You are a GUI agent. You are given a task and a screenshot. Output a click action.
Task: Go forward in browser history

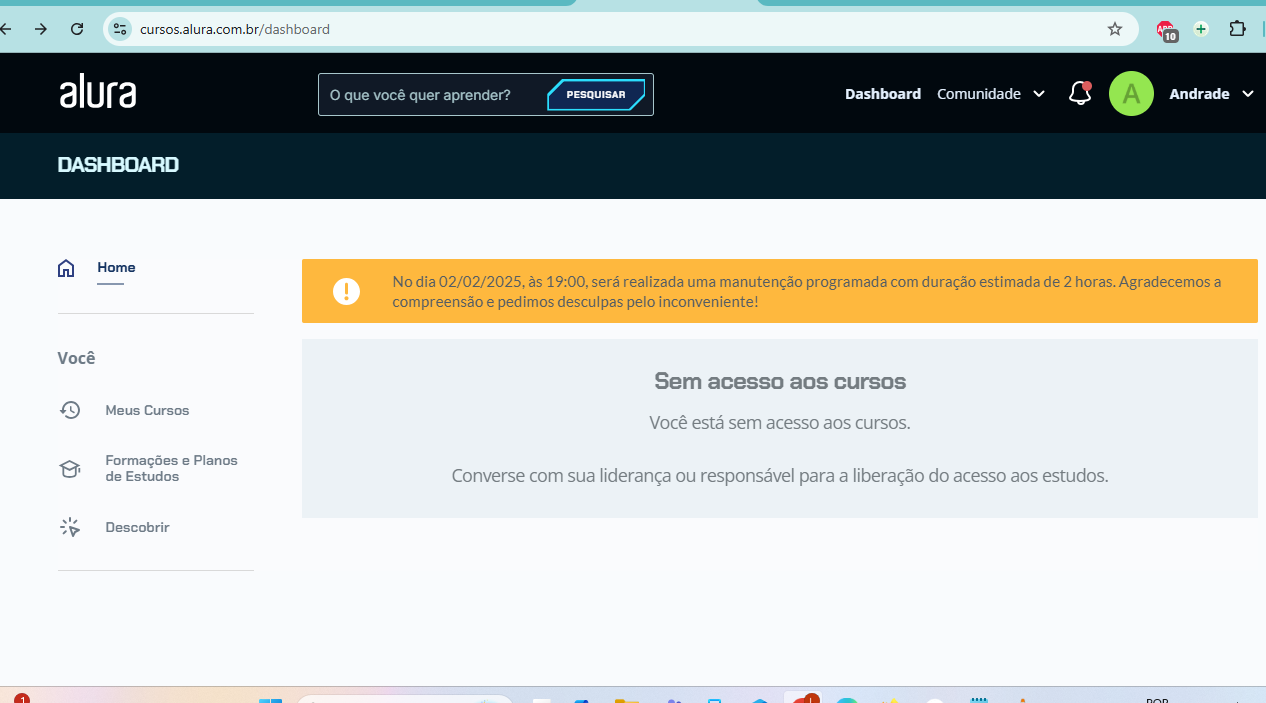pyautogui.click(x=41, y=29)
